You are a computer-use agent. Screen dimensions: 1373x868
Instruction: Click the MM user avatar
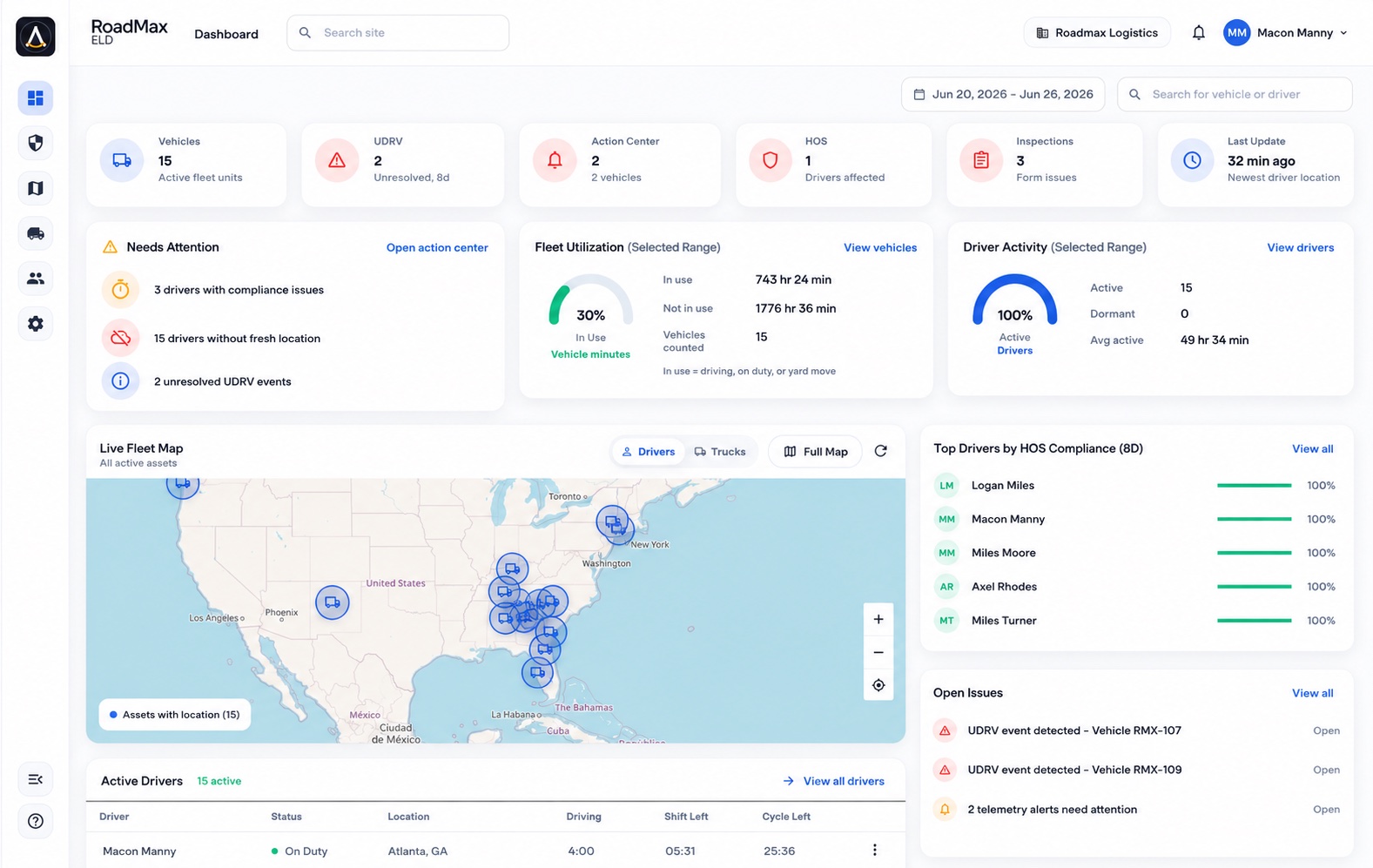tap(1236, 33)
